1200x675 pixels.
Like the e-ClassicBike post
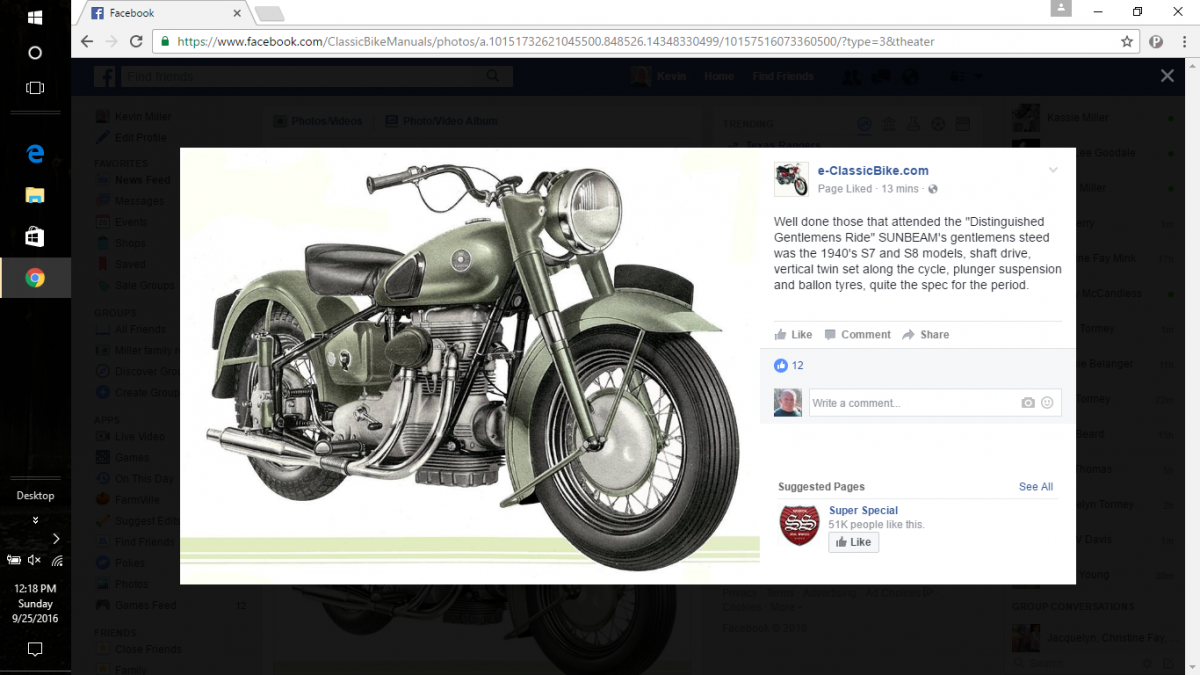[x=793, y=335]
